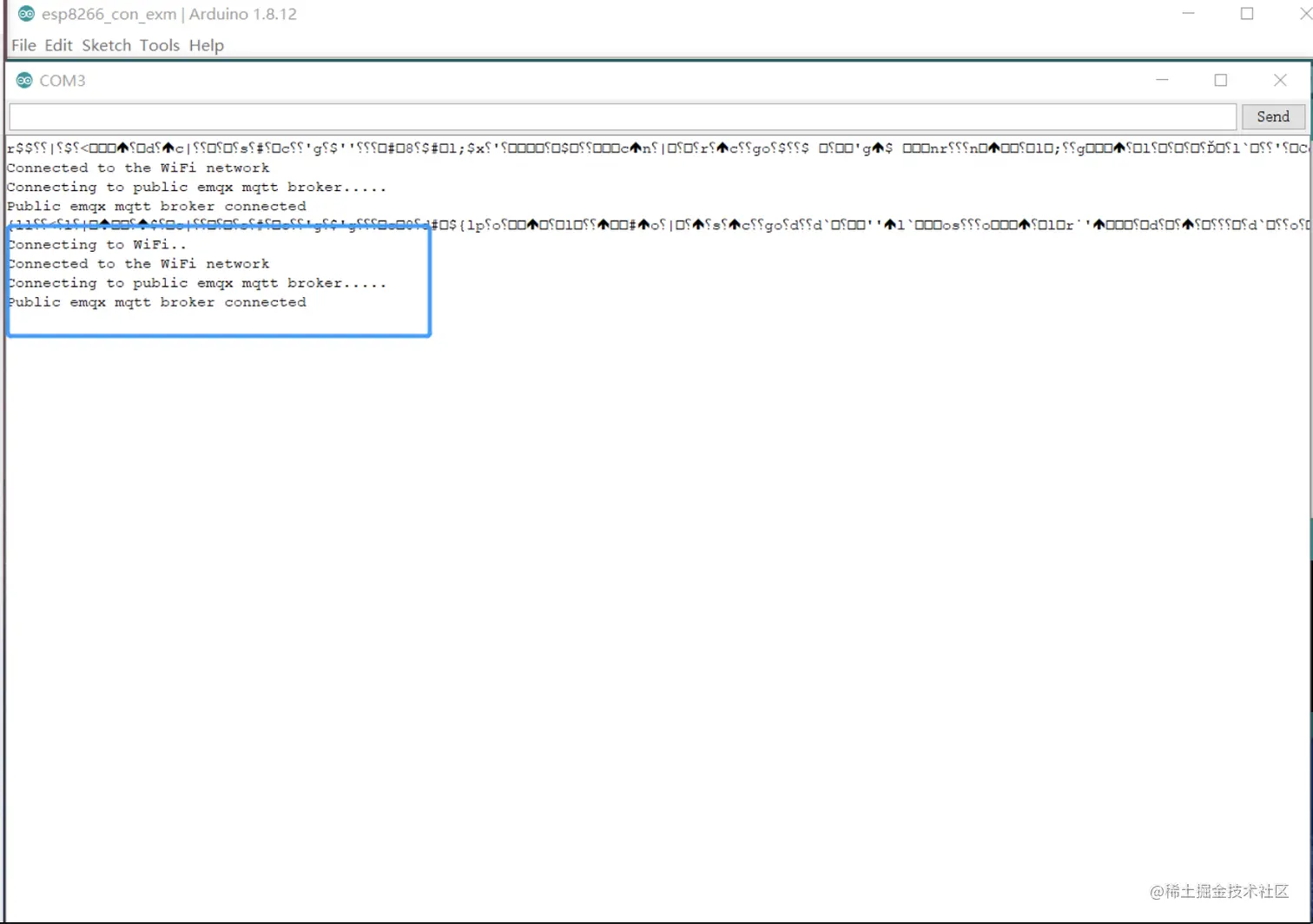Minimize the Arduino 1.8.12 main window
The height and width of the screenshot is (924, 1313).
point(1187,13)
